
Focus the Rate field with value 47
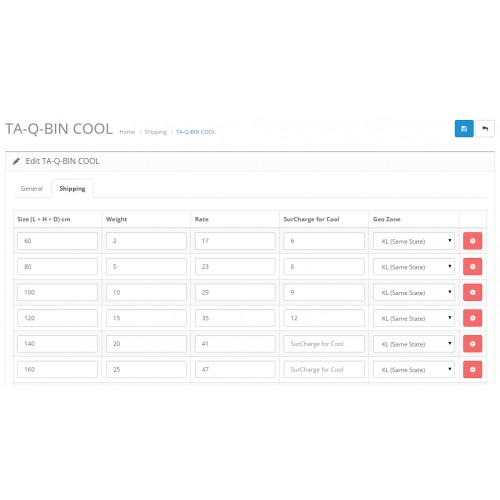click(235, 369)
